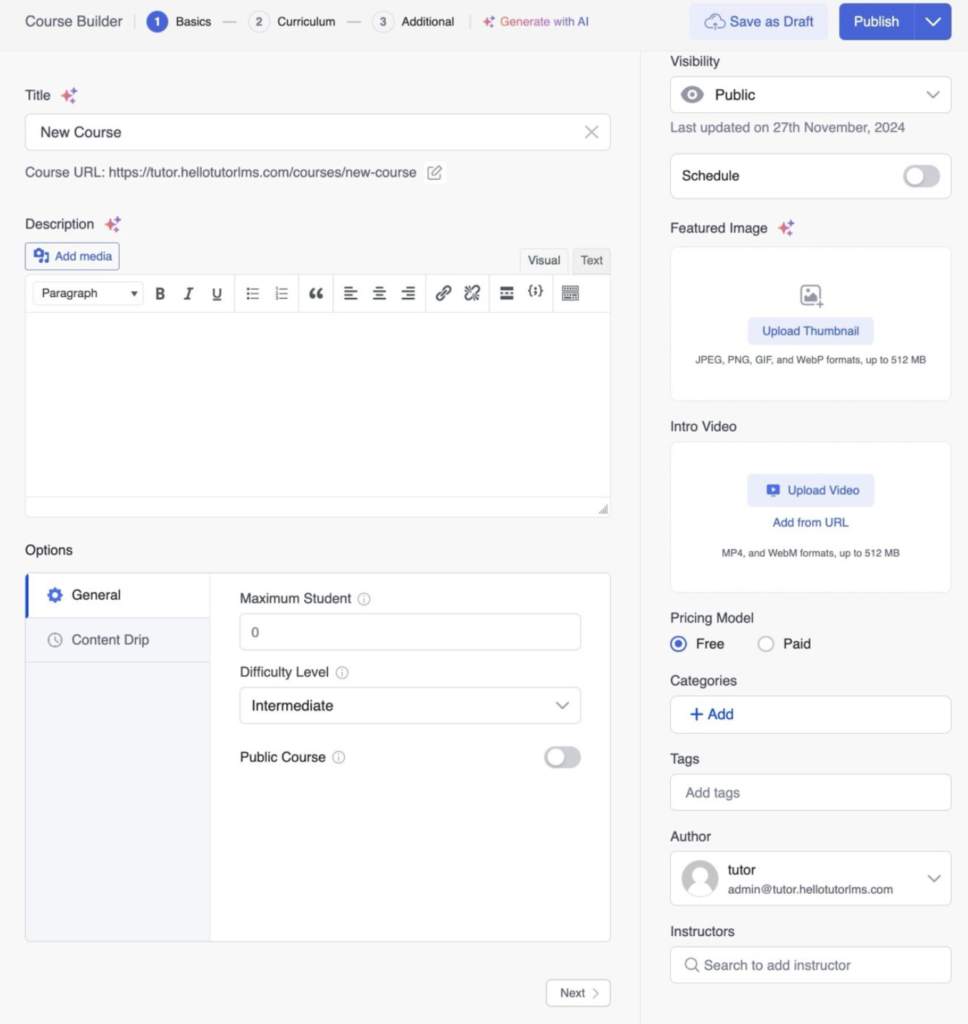
Task: Edit the course URL slug icon
Action: point(434,172)
